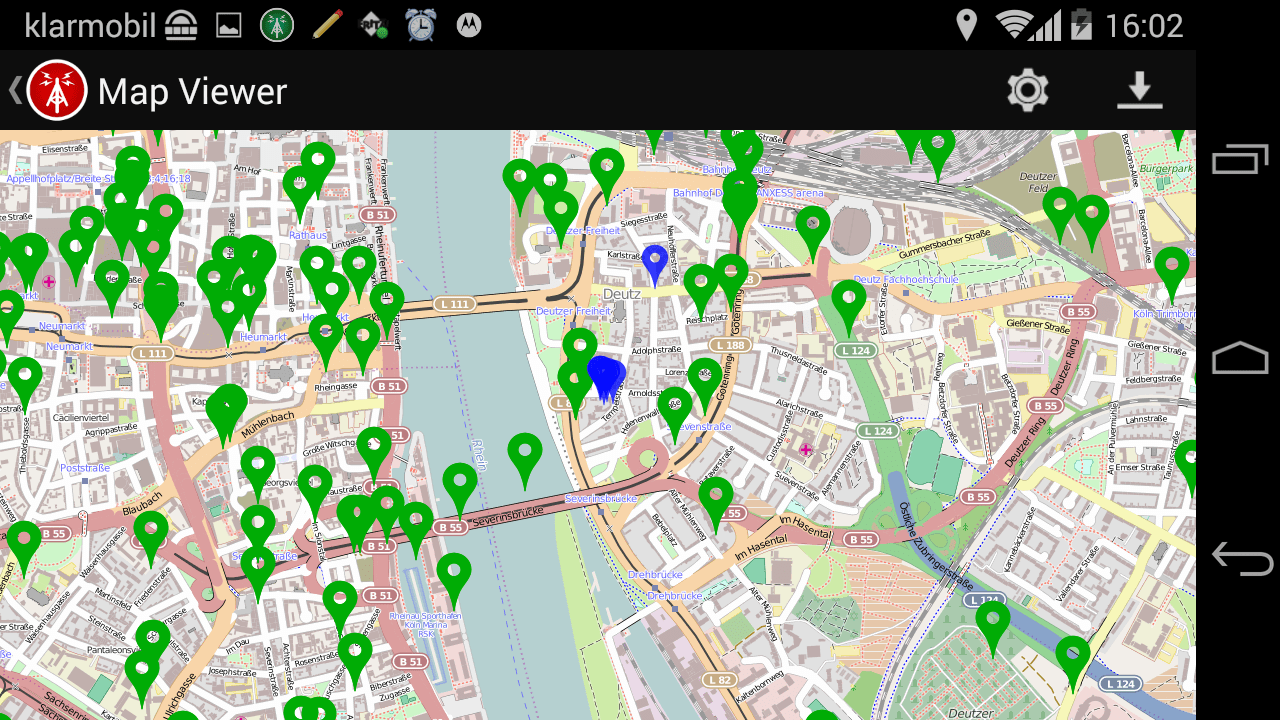1280x720 pixels.
Task: Tap the GPS location pin status icon
Action: [966, 25]
